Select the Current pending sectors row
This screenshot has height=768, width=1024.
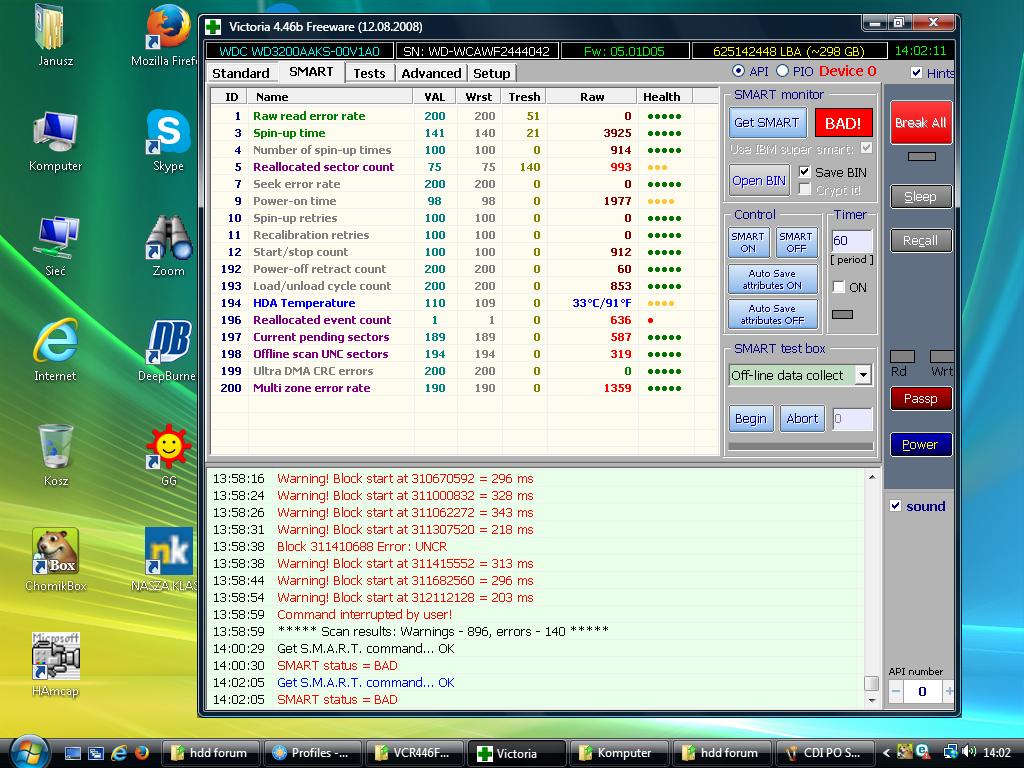[464, 337]
